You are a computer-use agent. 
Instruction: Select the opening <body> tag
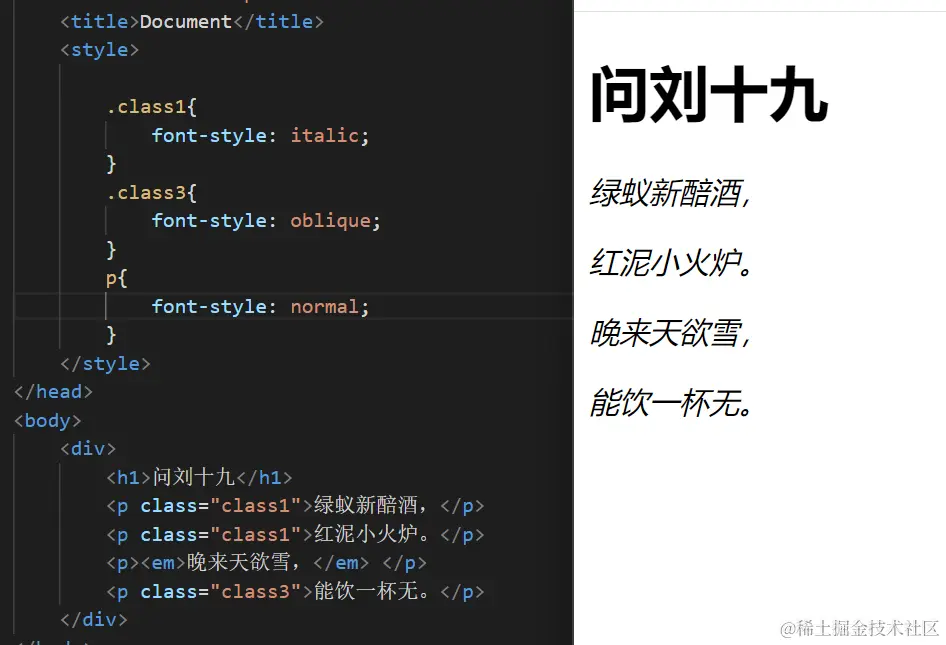click(x=47, y=421)
